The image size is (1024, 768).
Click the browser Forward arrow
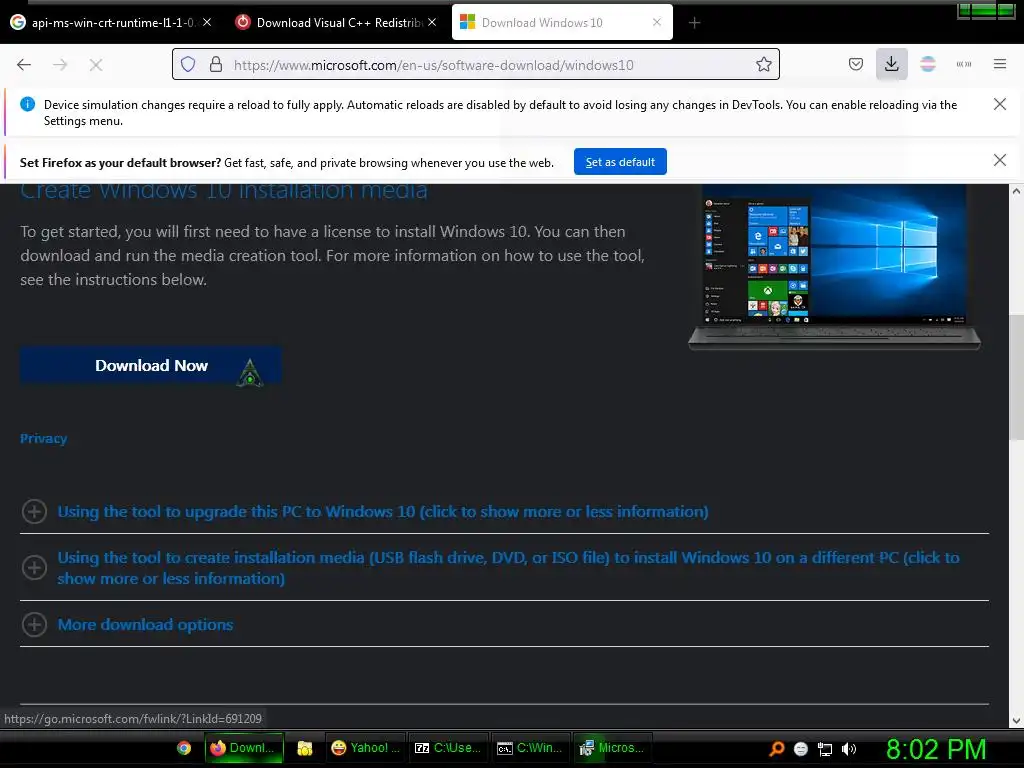coord(60,65)
